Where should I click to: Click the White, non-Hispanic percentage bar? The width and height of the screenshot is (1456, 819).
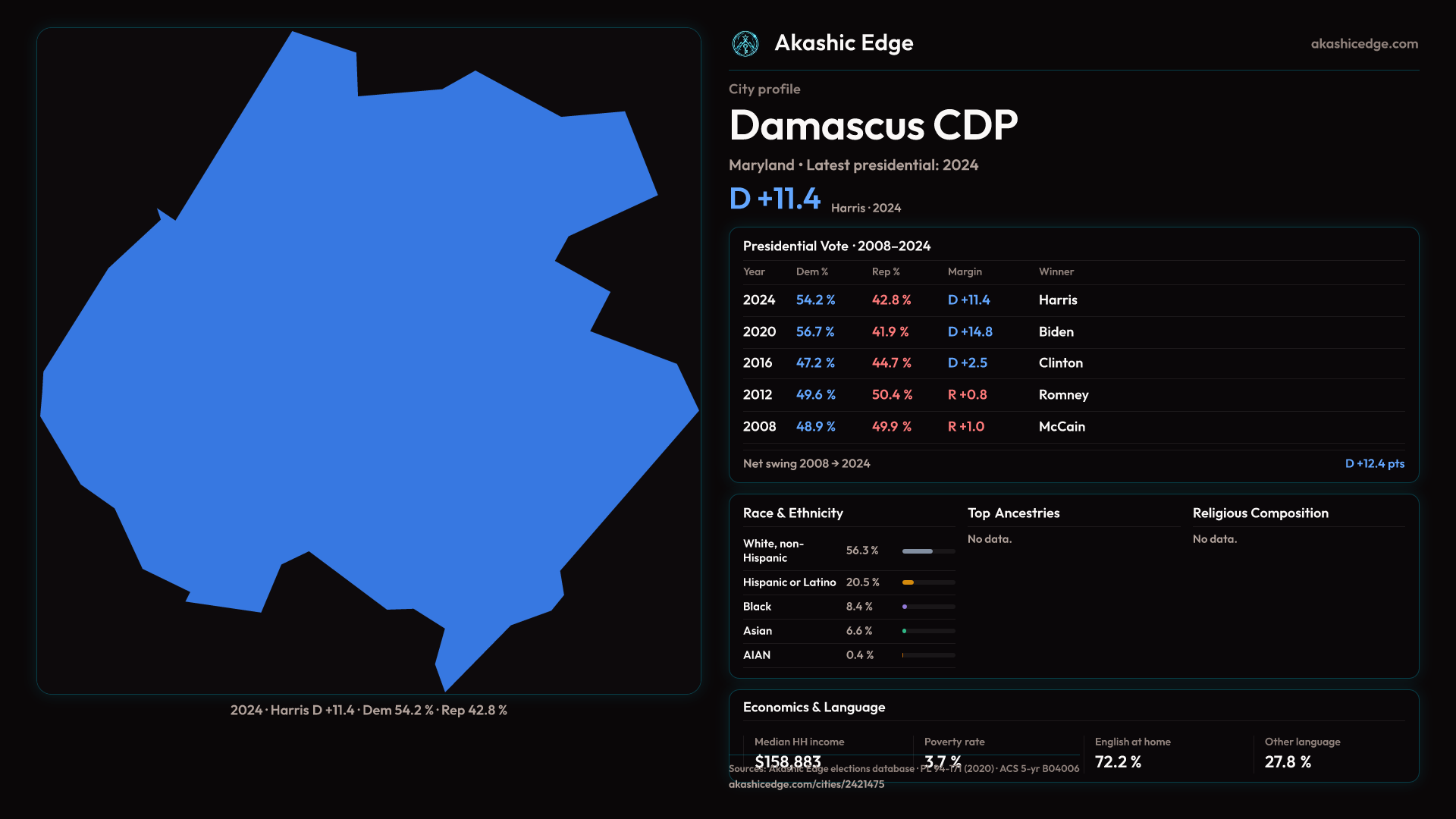click(x=918, y=551)
